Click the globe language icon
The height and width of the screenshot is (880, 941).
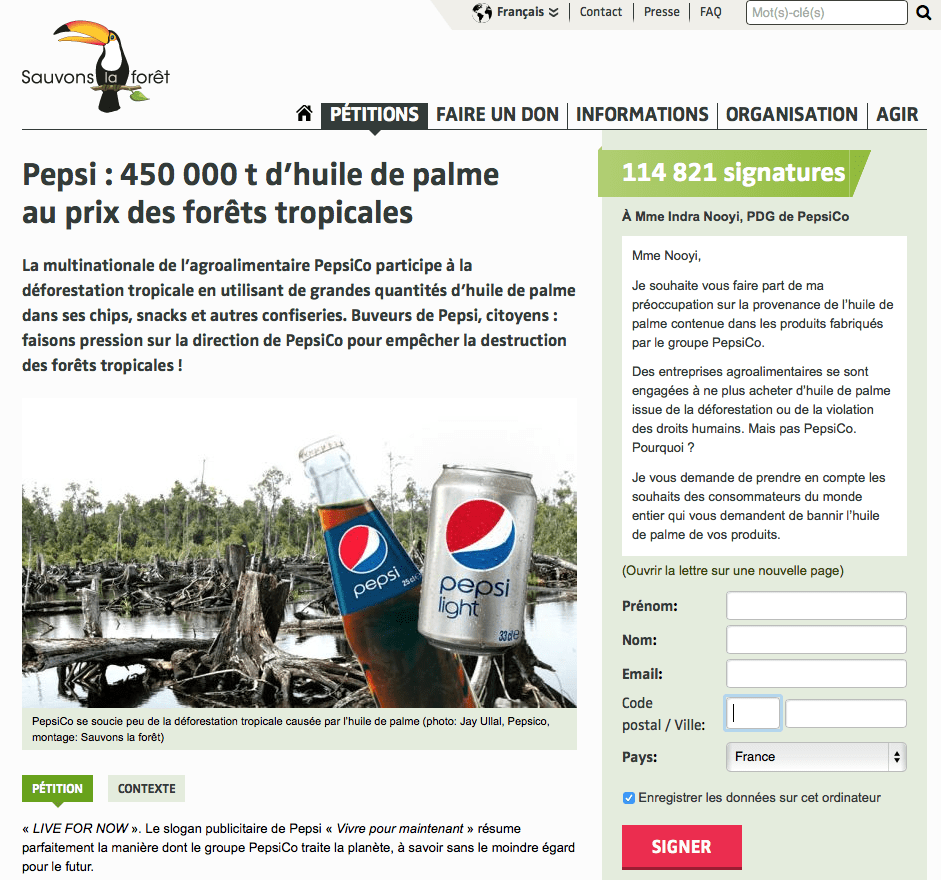click(x=482, y=12)
